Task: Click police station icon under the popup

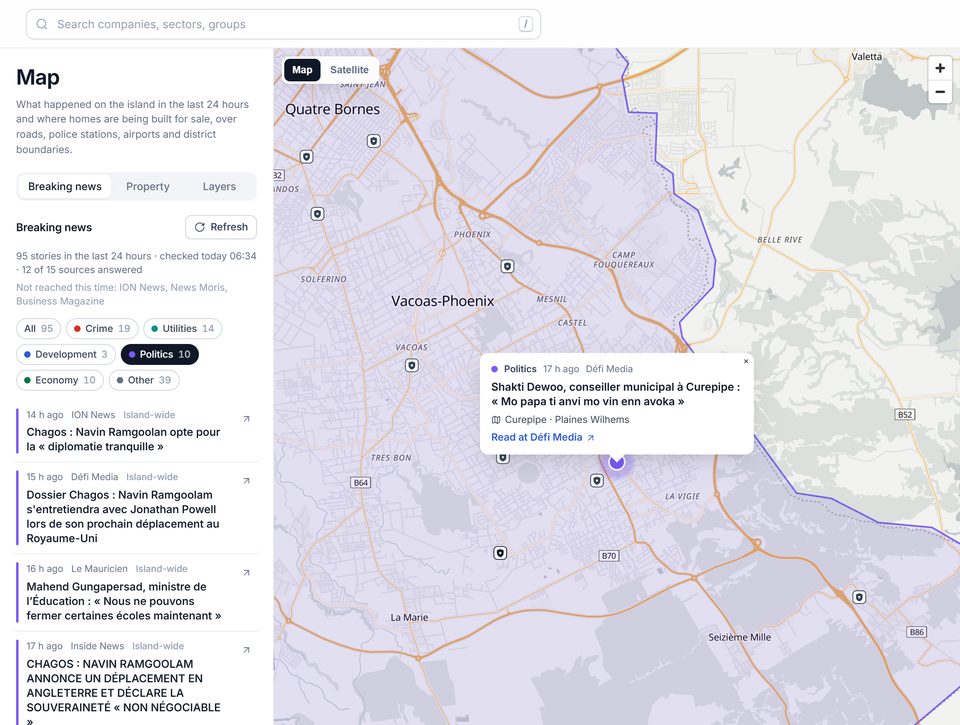Action: (x=503, y=458)
